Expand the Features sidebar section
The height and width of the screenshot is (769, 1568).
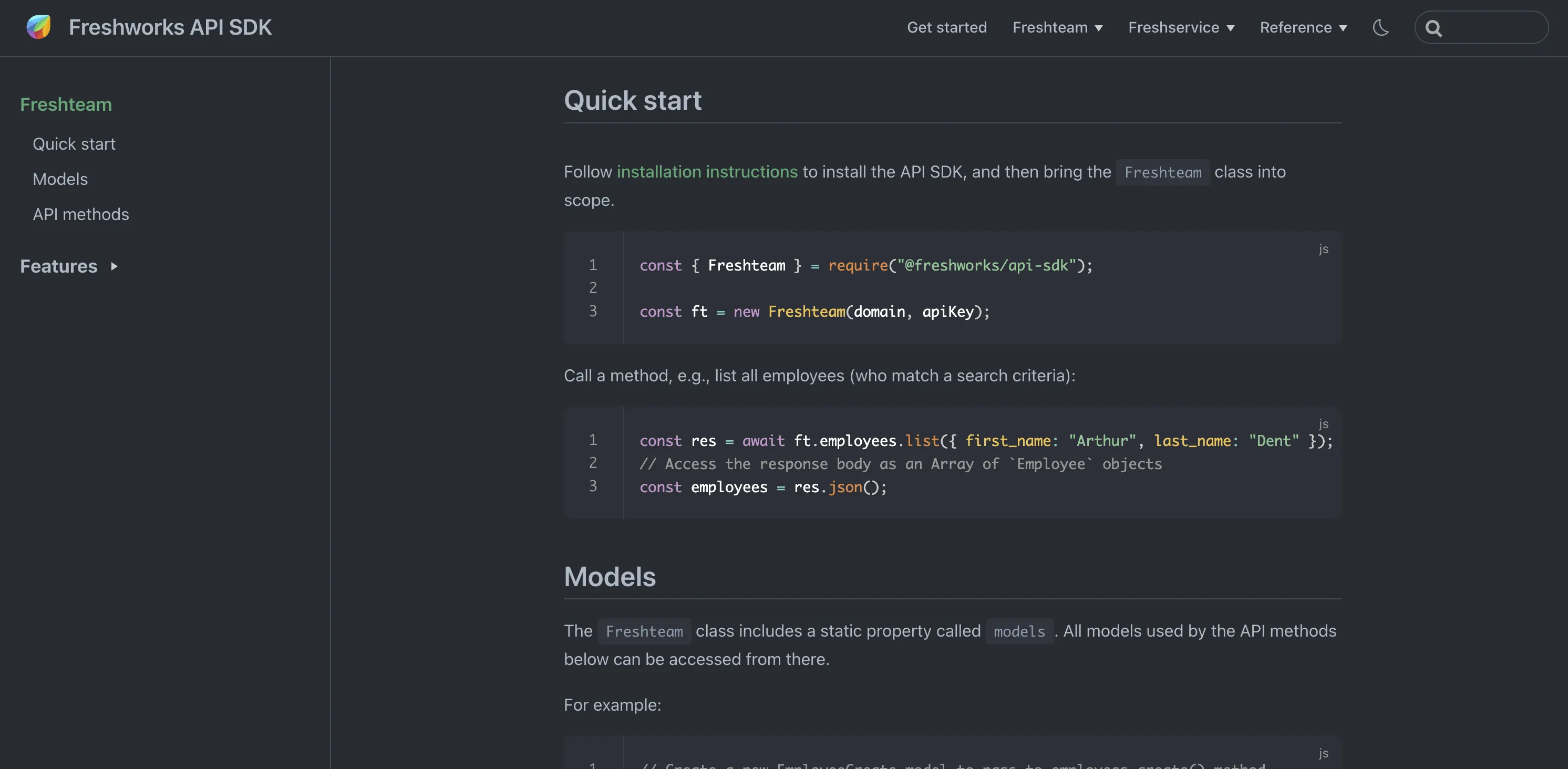(x=69, y=266)
